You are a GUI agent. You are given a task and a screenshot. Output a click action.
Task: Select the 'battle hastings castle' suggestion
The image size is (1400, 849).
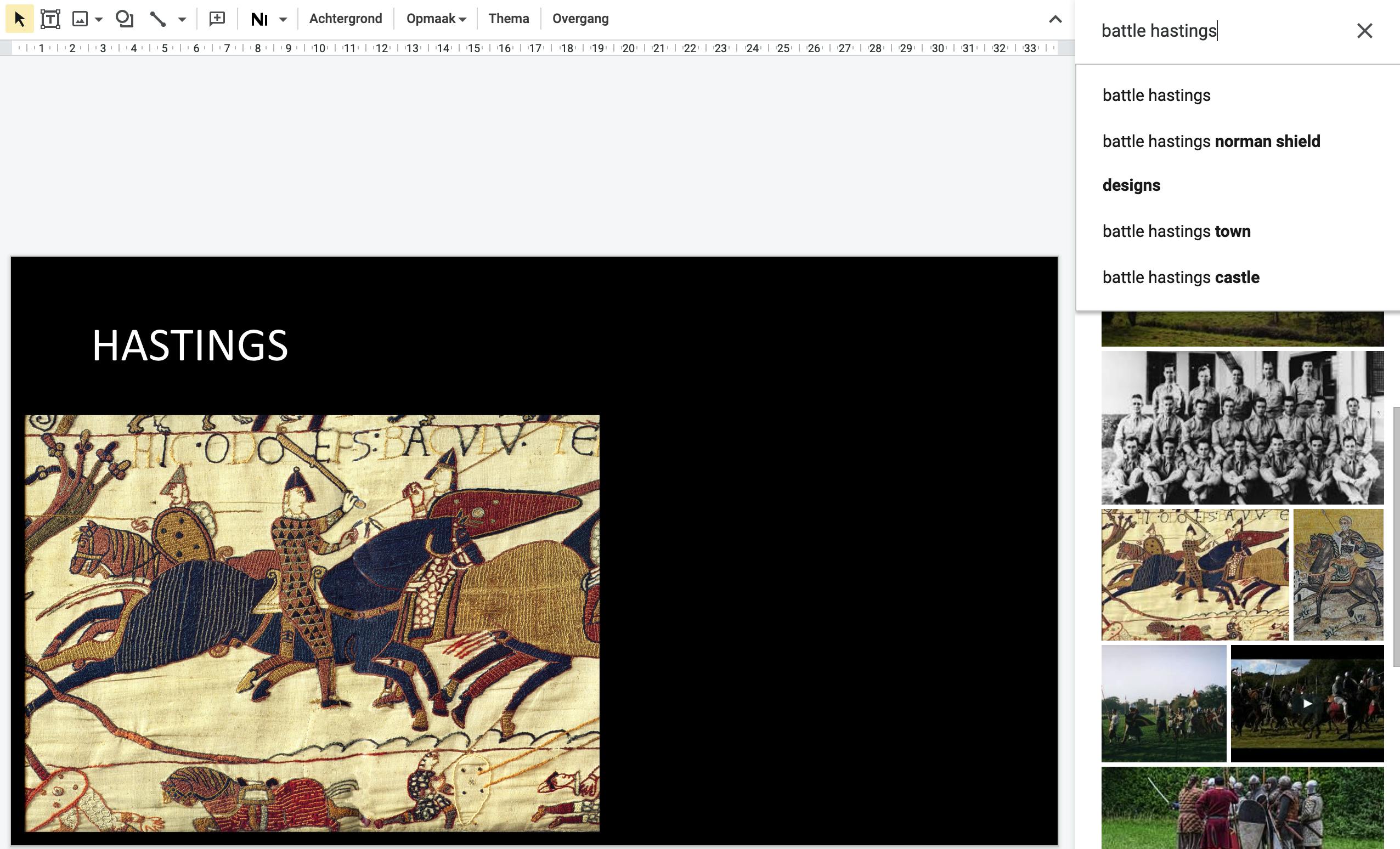(1181, 277)
